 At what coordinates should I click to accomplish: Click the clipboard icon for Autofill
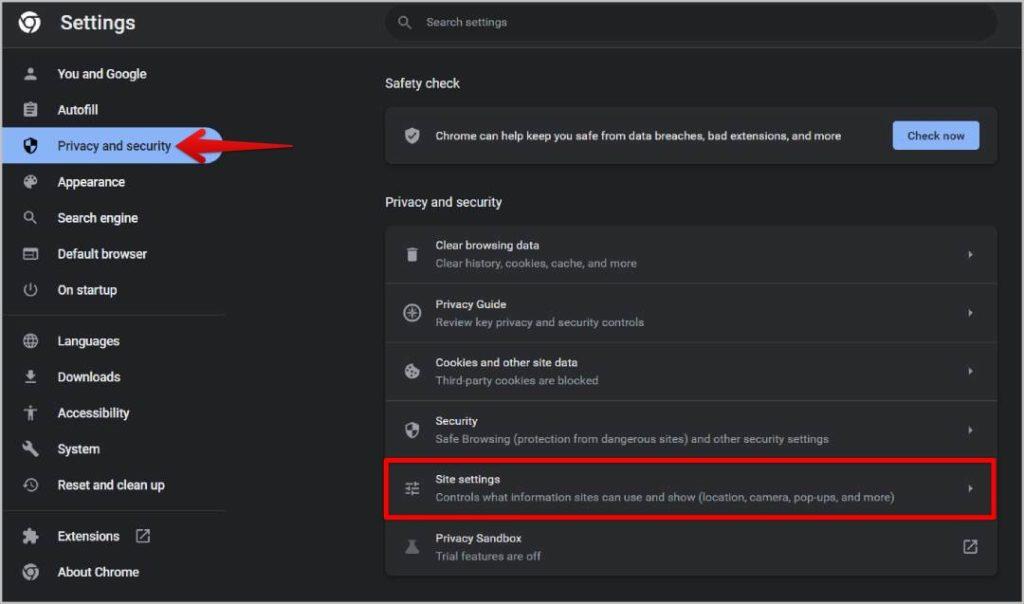tap(30, 110)
